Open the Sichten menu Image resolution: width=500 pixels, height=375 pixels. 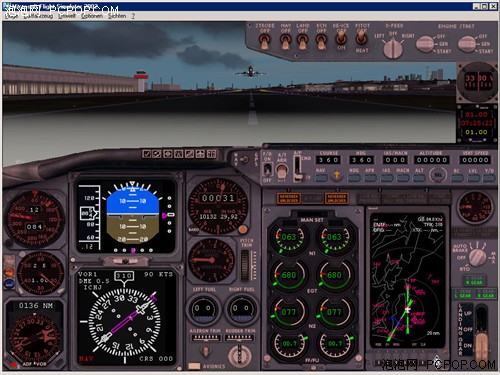point(117,16)
